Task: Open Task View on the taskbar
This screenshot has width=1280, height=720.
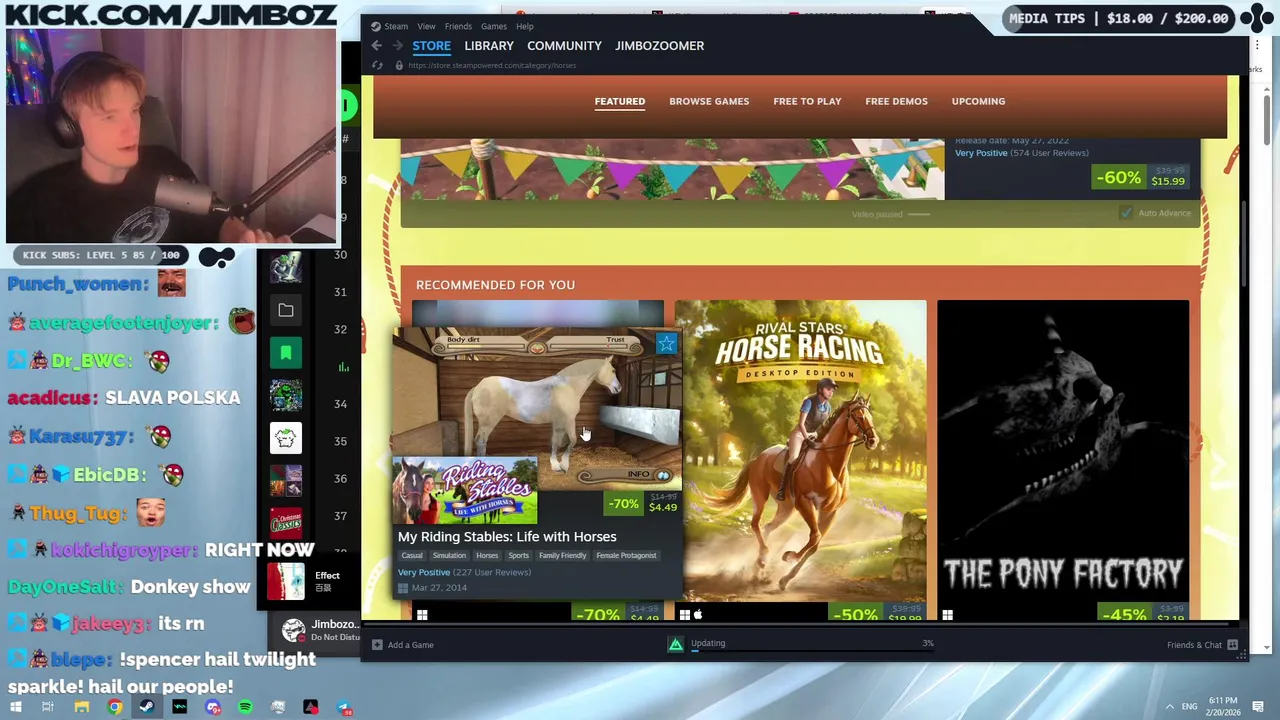Action: point(48,708)
